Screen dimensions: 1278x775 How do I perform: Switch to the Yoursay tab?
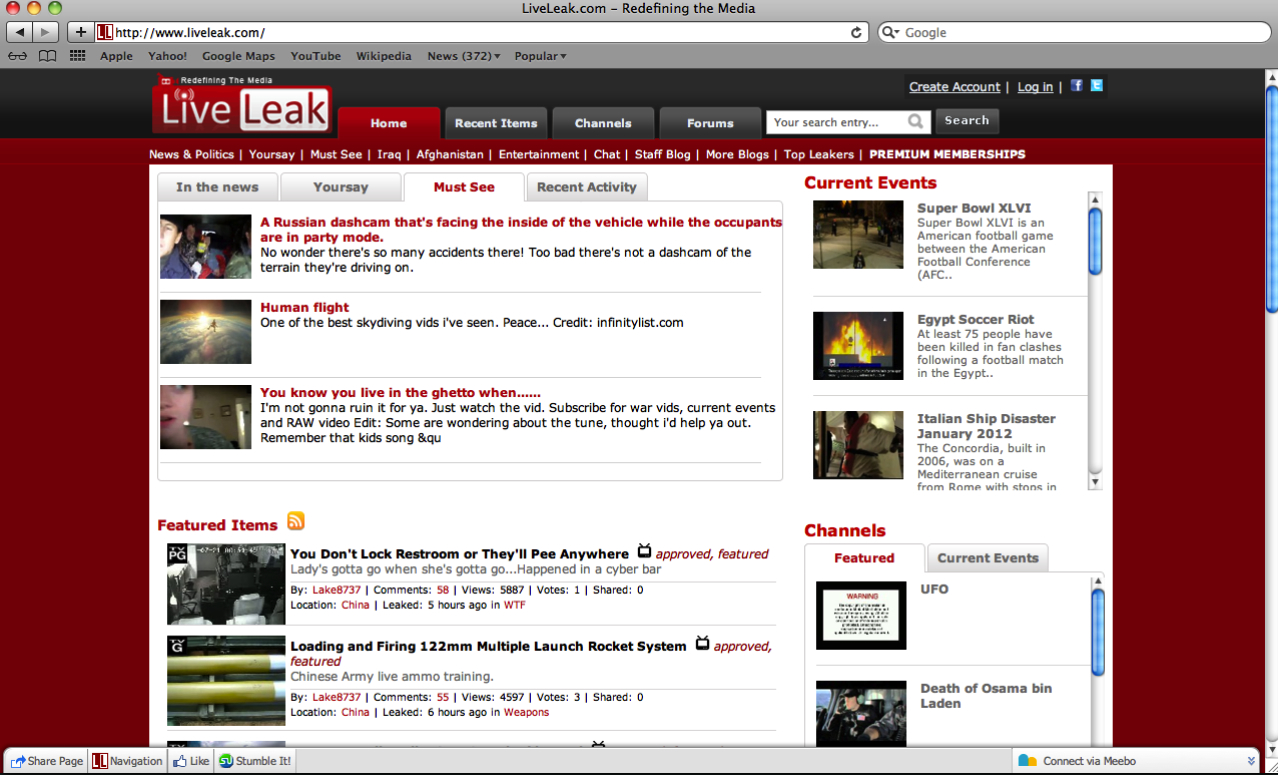tap(341, 187)
